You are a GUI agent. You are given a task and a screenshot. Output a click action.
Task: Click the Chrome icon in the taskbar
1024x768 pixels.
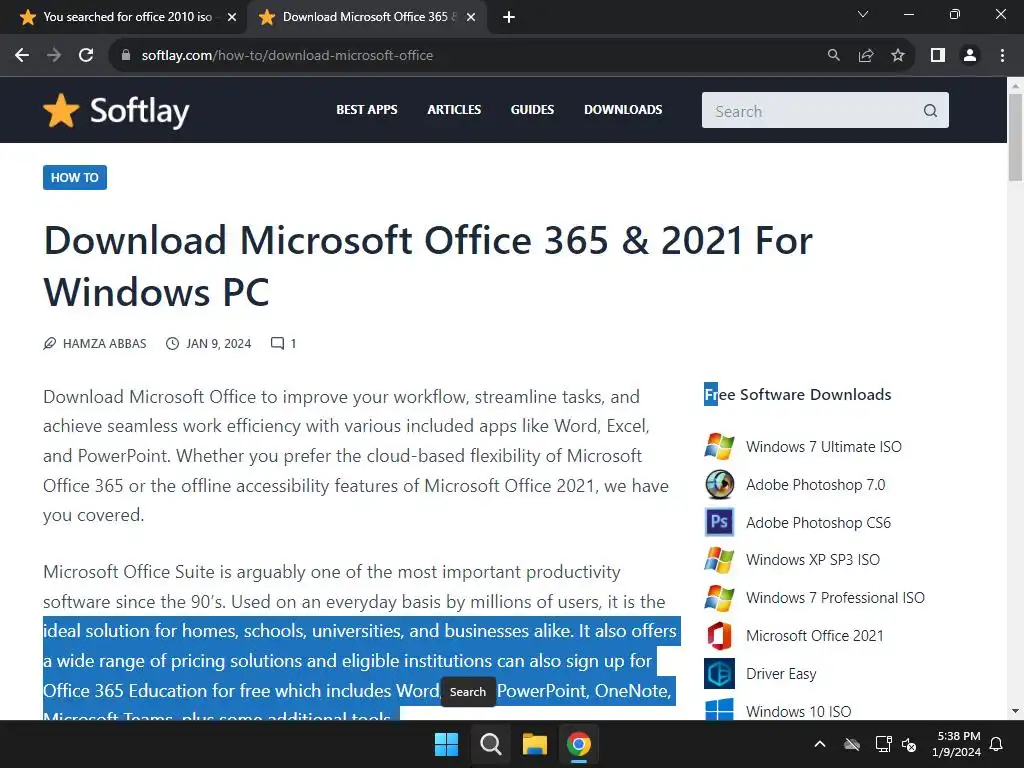coord(579,744)
